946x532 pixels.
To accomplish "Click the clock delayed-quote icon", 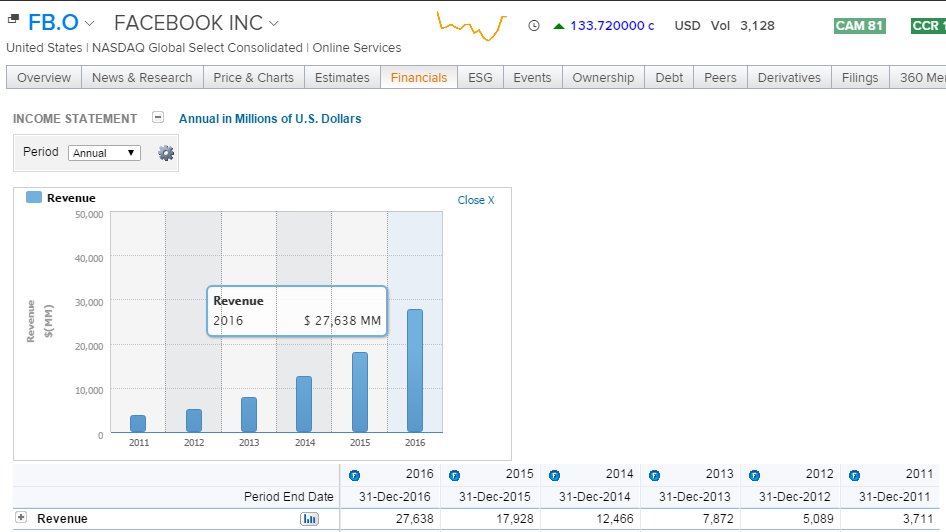I will [x=534, y=26].
